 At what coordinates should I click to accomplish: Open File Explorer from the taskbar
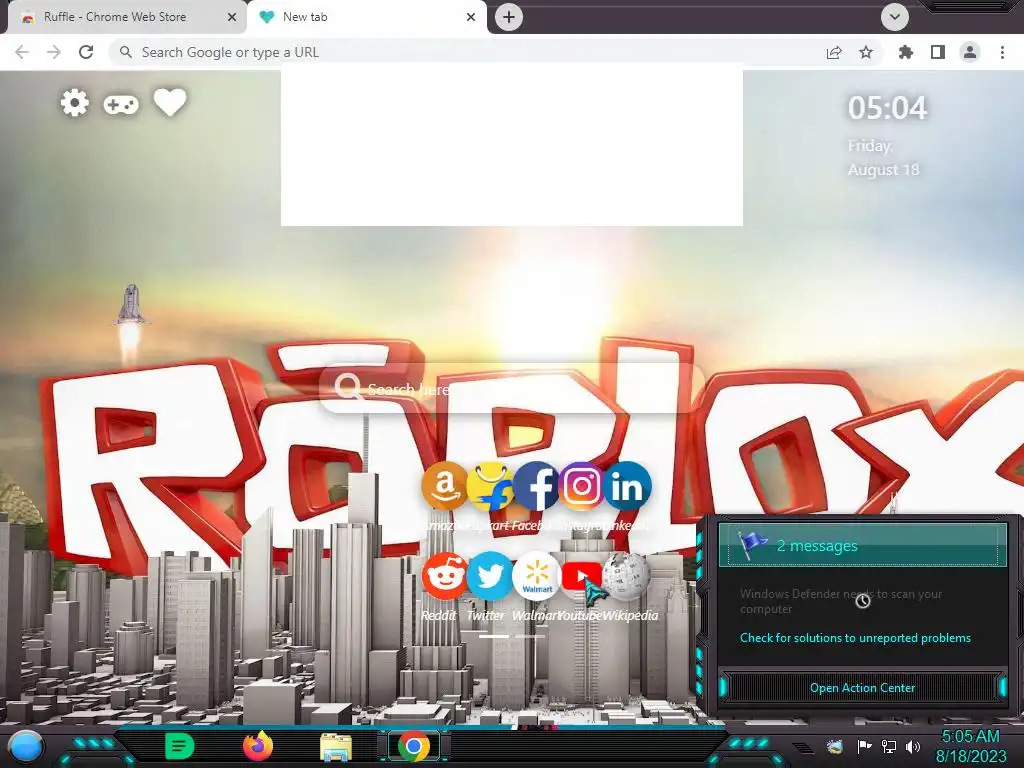(336, 747)
